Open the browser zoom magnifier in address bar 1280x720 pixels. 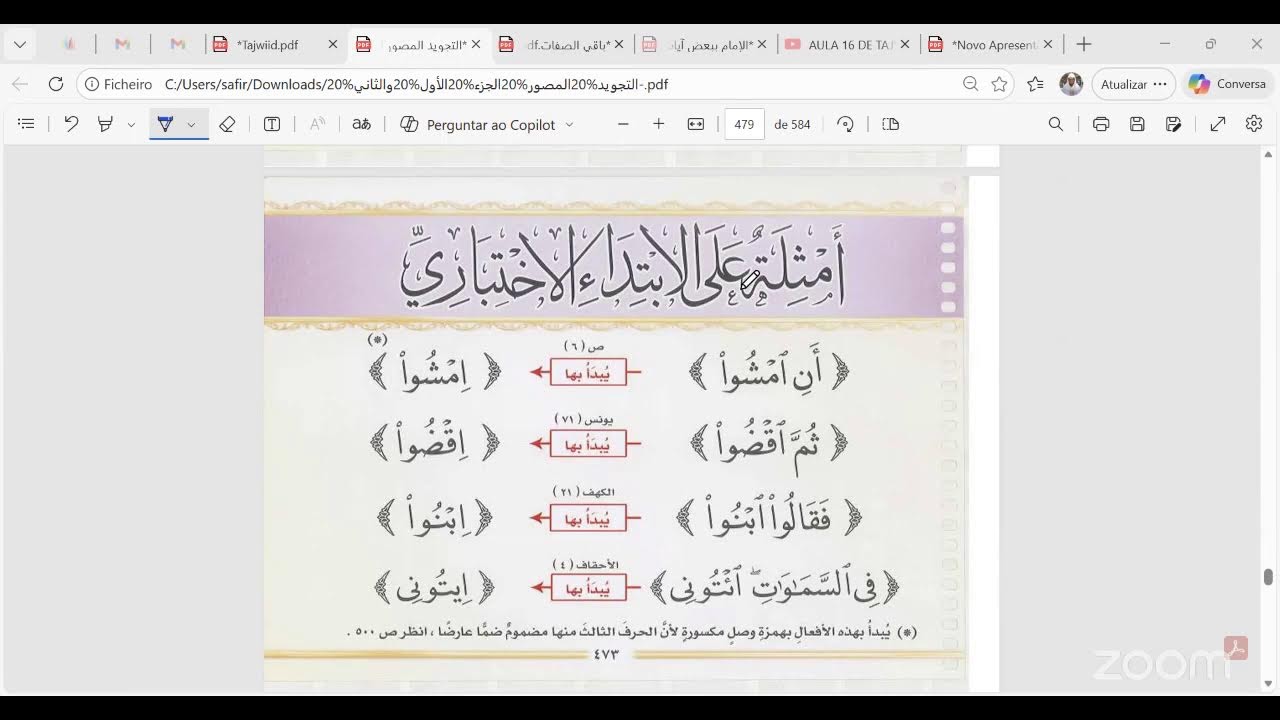[x=970, y=84]
